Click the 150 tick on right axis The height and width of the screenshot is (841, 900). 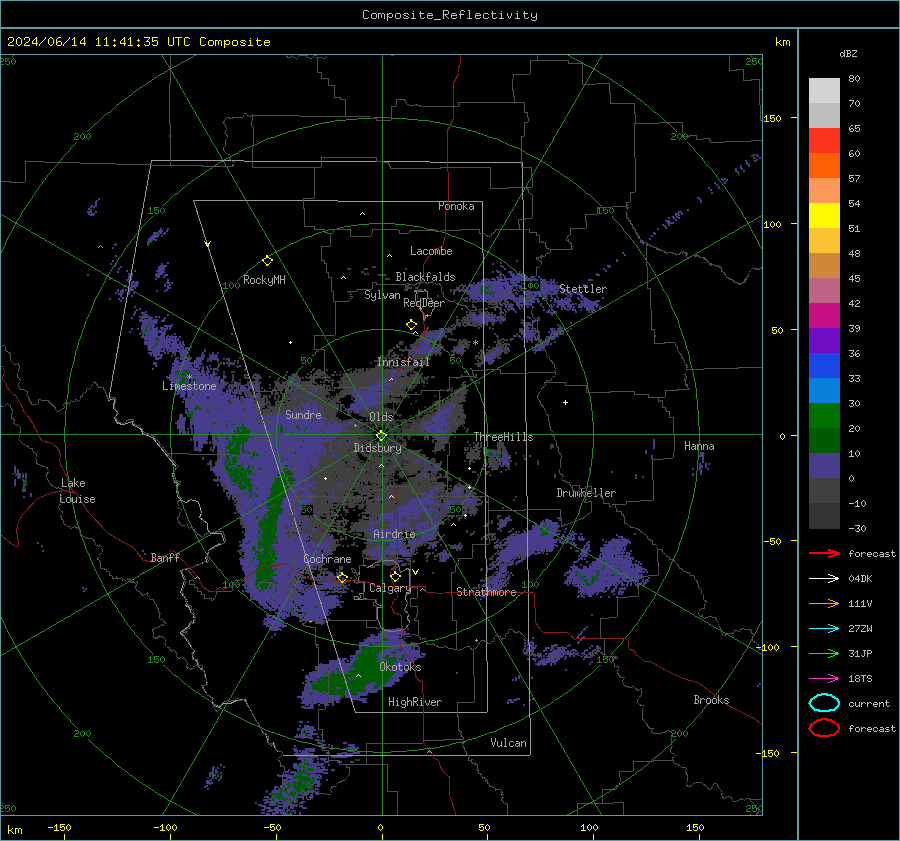coord(773,118)
